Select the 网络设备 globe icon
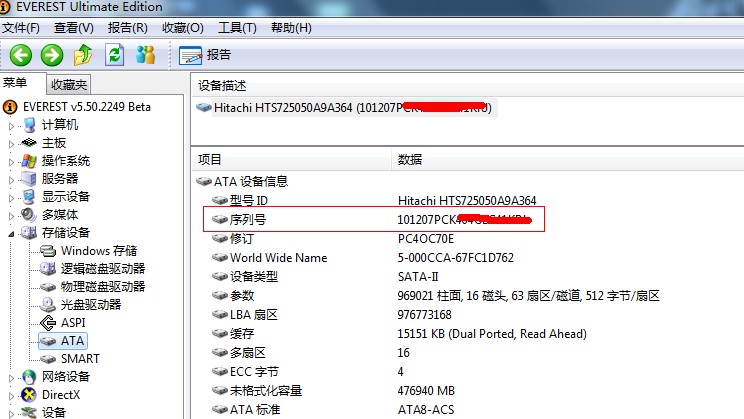The width and height of the screenshot is (744, 419). coord(29,377)
